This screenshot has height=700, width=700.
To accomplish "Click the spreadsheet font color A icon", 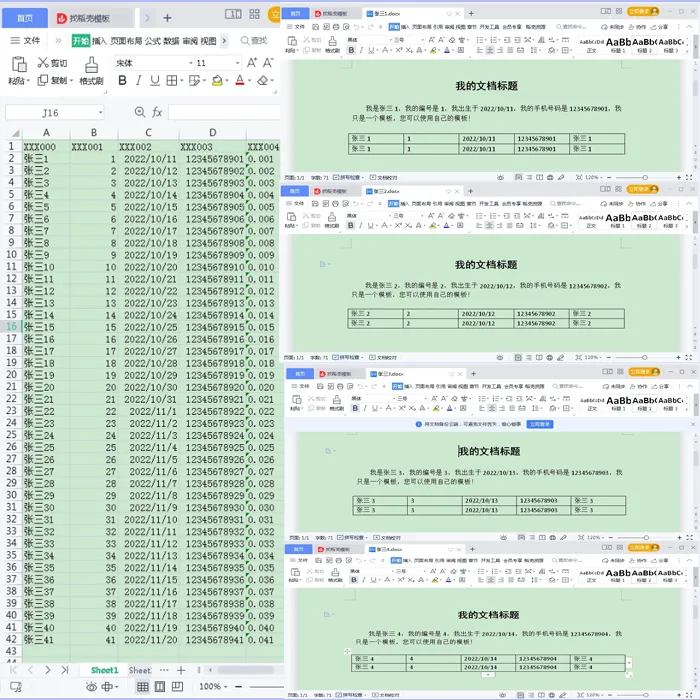I will coord(240,80).
